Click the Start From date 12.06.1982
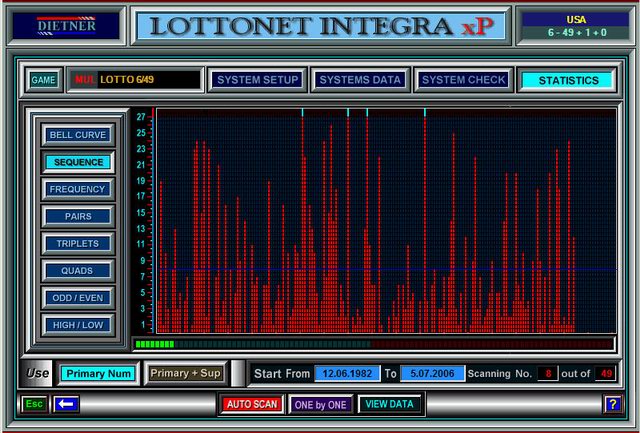 point(347,373)
